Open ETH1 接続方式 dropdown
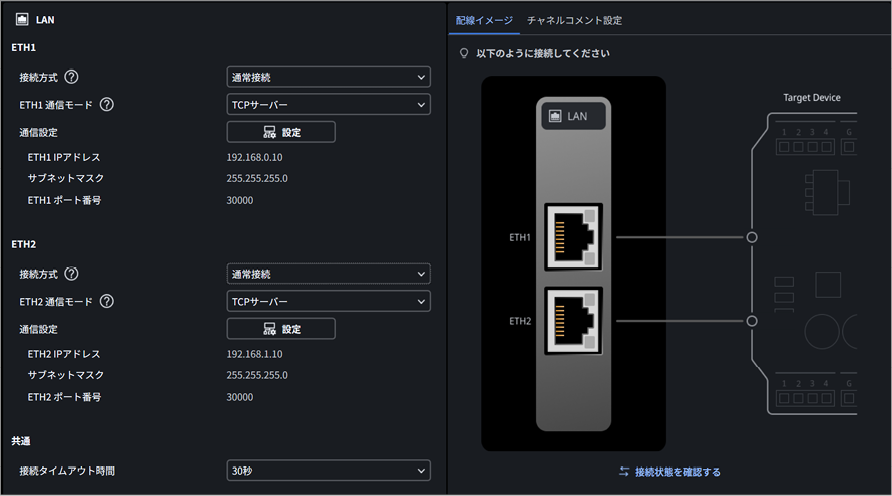The width and height of the screenshot is (892, 496). pyautogui.click(x=328, y=77)
